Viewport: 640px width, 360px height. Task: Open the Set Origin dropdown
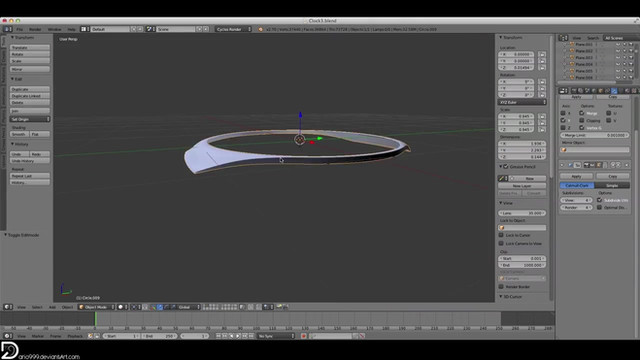point(30,119)
